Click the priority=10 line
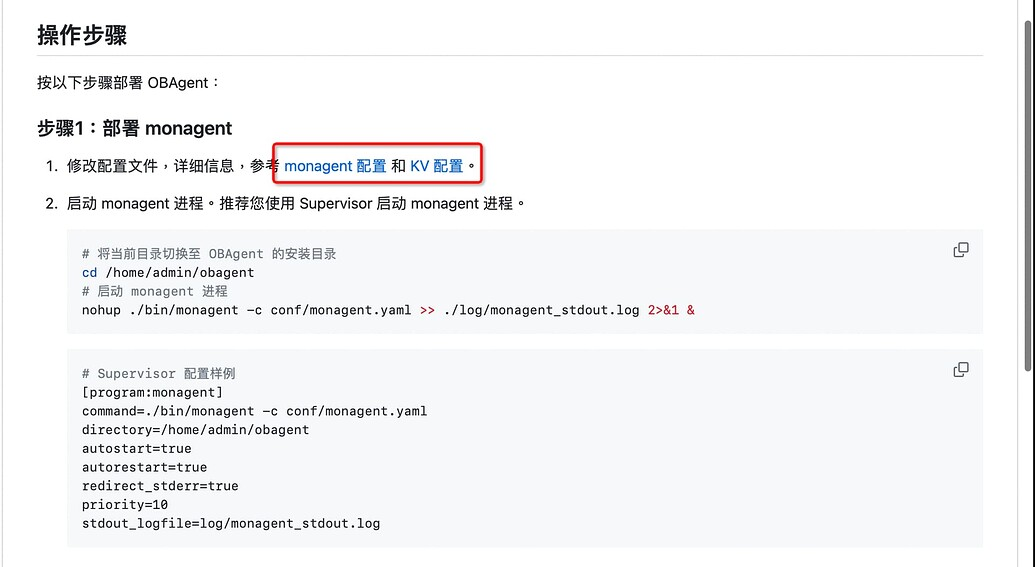This screenshot has height=567, width=1035. [125, 505]
